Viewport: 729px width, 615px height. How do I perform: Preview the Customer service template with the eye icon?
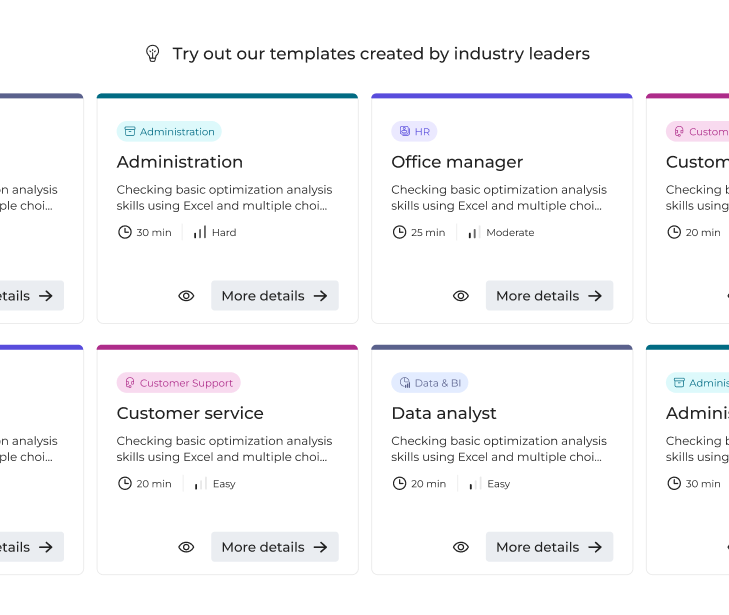click(x=186, y=547)
